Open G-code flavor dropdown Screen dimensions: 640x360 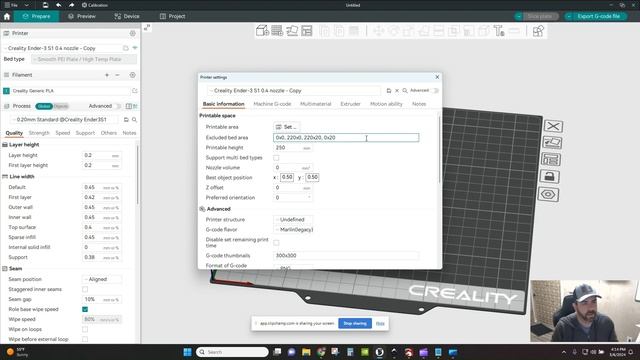293,230
